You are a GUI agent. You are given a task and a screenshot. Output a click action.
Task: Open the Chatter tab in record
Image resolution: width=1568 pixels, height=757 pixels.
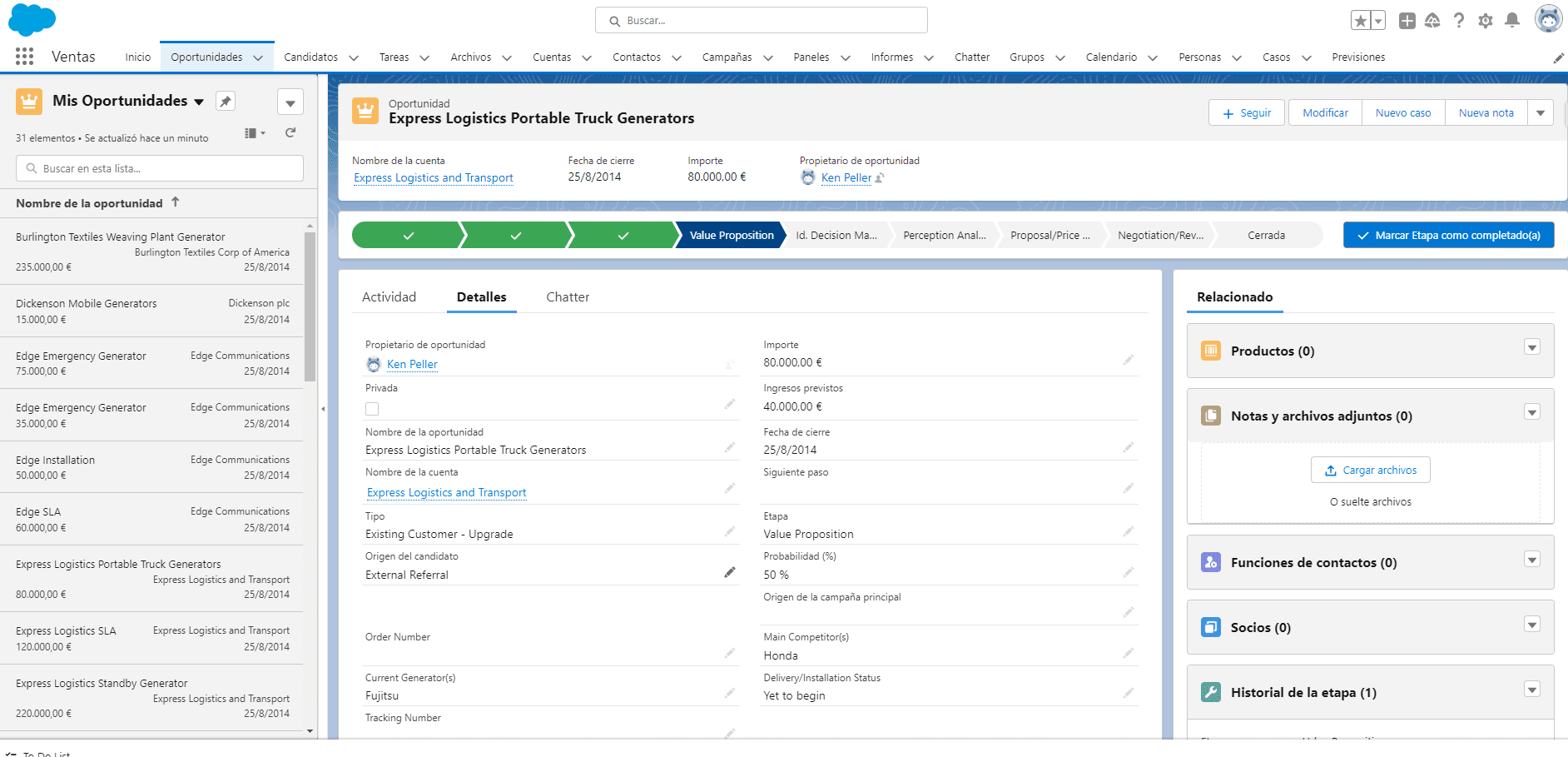[568, 297]
